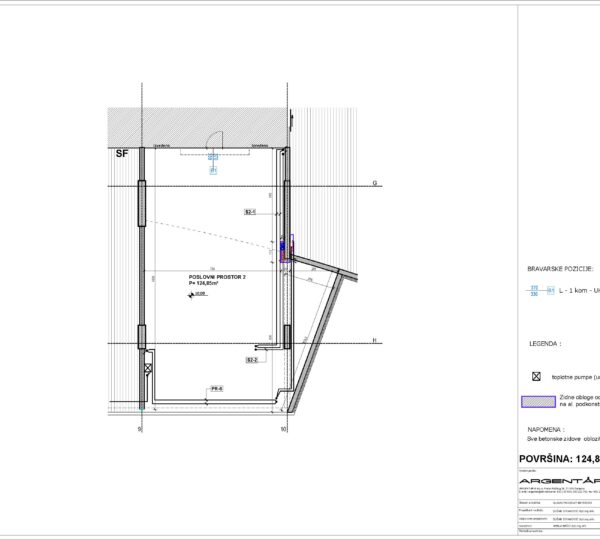Click grid axis label G
The image size is (600, 540).
tap(374, 184)
